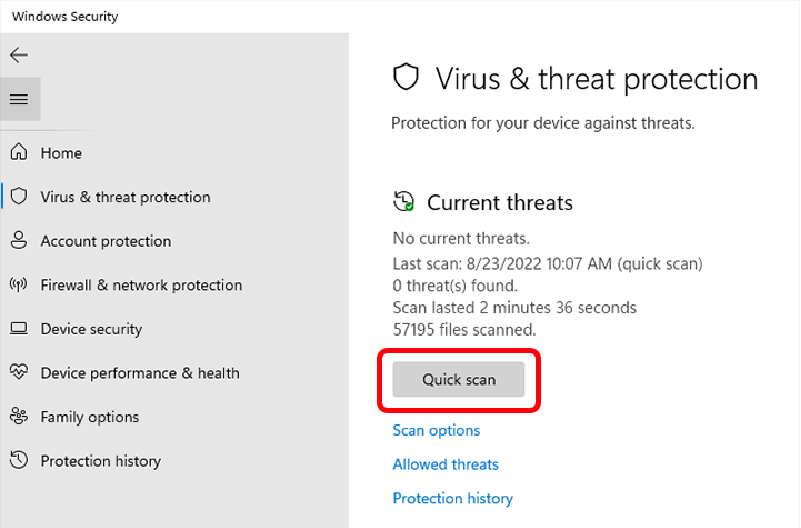This screenshot has height=528, width=801.
Task: Click the large shield icon in page heading
Action: (x=405, y=79)
